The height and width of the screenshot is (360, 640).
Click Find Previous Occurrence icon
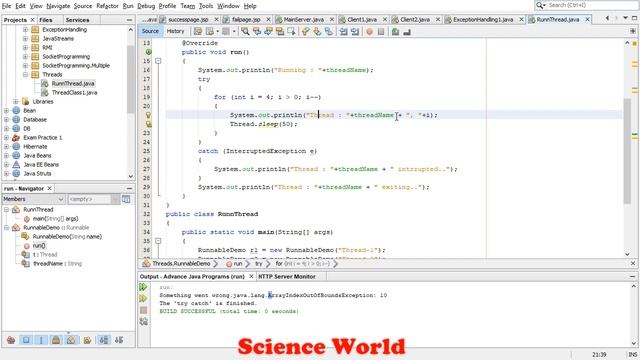[257, 31]
